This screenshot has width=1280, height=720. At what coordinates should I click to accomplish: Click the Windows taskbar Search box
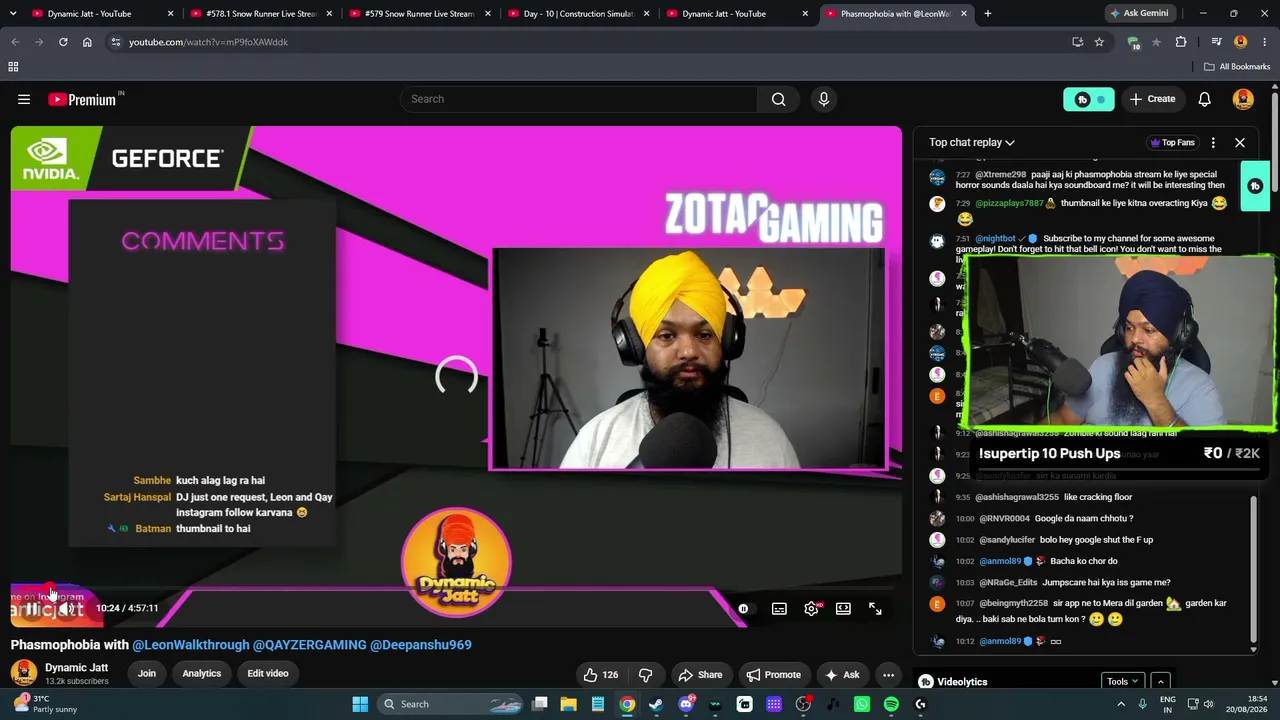click(451, 704)
